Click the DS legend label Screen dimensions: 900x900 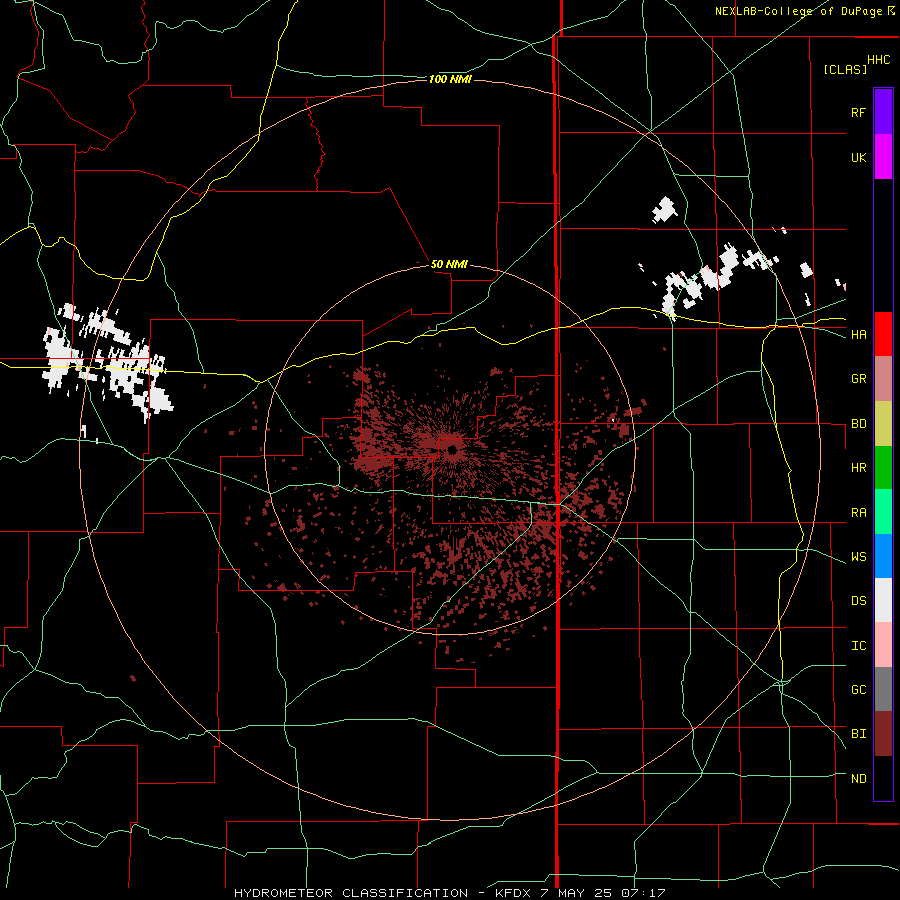click(x=858, y=601)
